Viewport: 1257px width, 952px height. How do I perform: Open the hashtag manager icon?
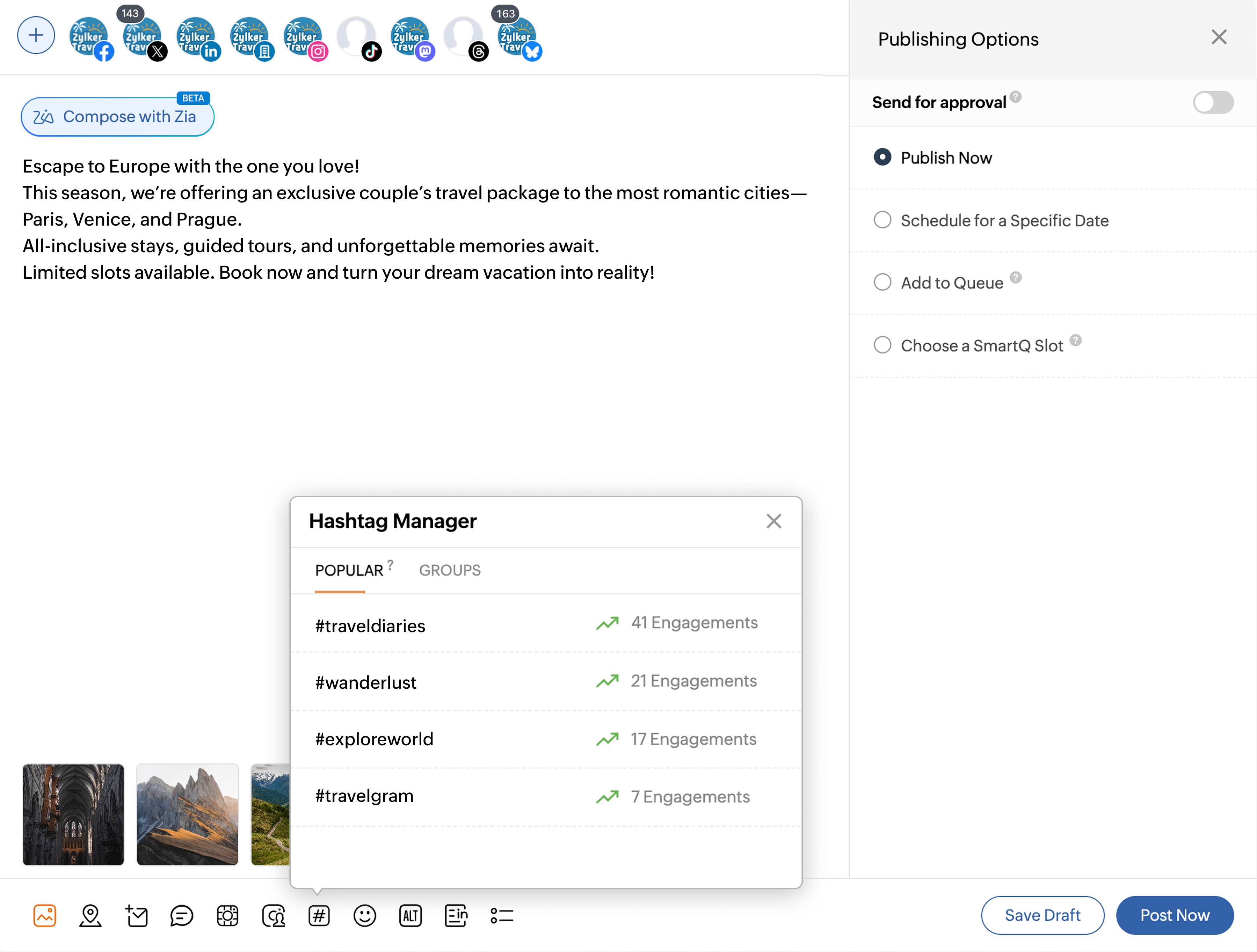(319, 916)
